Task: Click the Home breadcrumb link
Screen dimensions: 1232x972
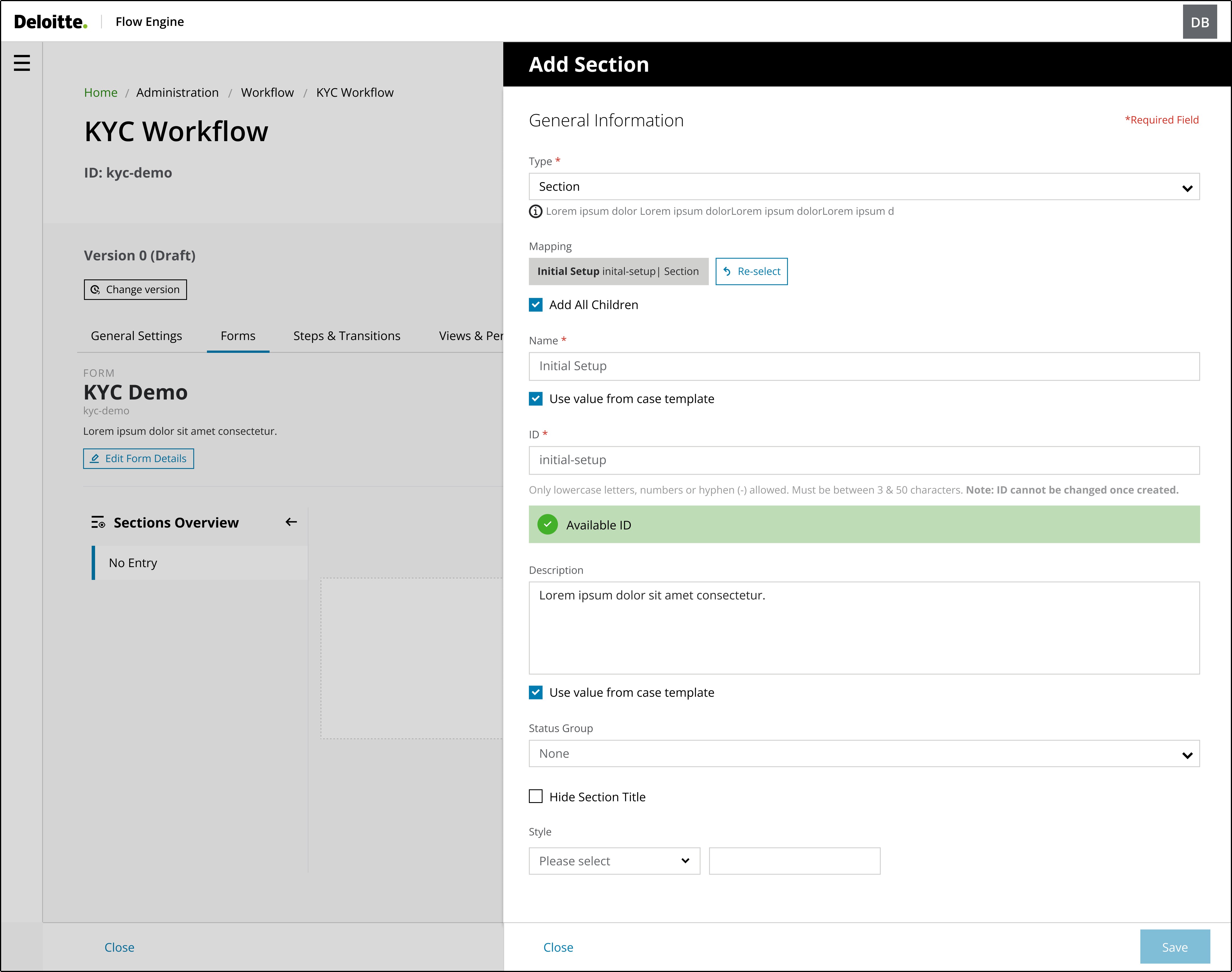Action: 100,93
